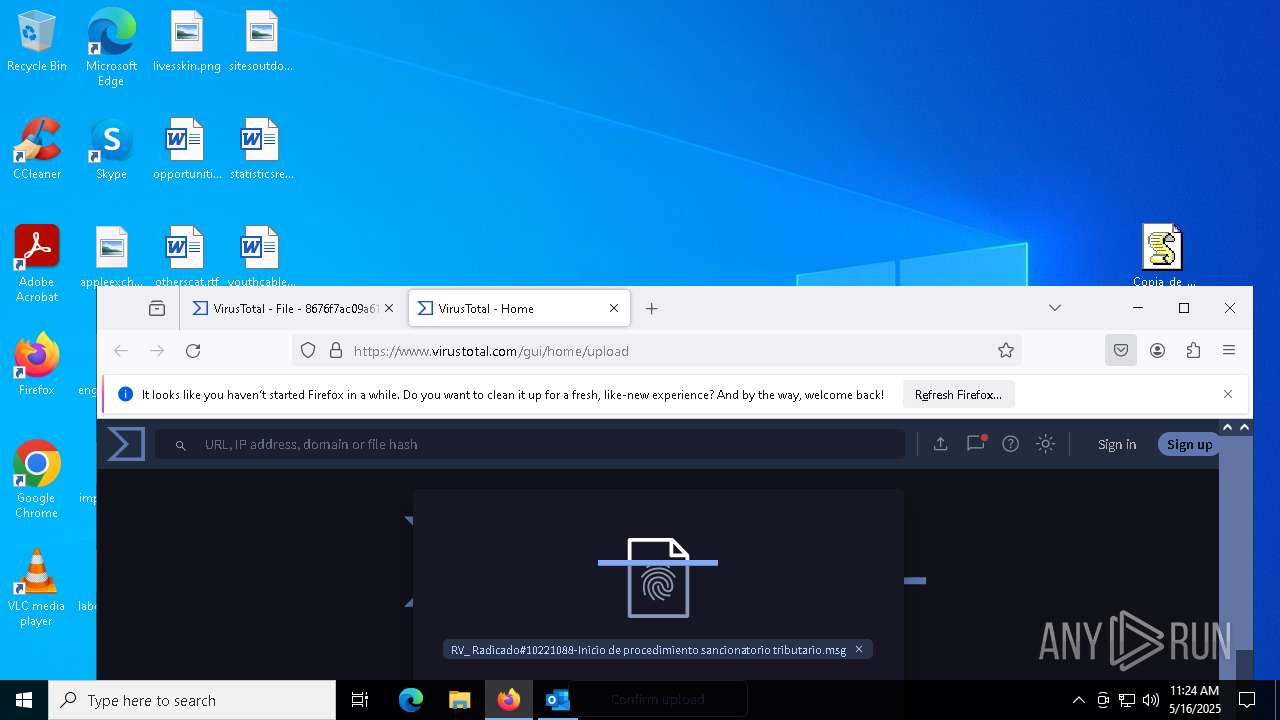The width and height of the screenshot is (1280, 720).
Task: Open VLC media player desktop shortcut
Action: click(x=37, y=587)
